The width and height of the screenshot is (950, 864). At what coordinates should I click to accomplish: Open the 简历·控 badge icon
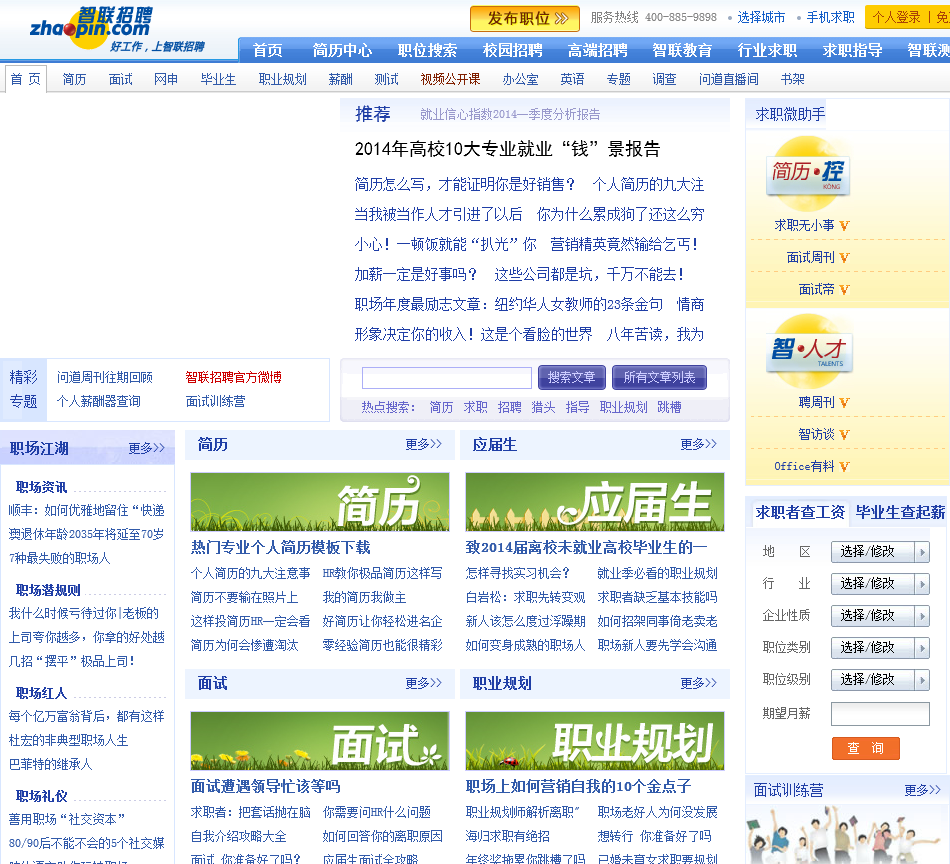click(x=808, y=173)
